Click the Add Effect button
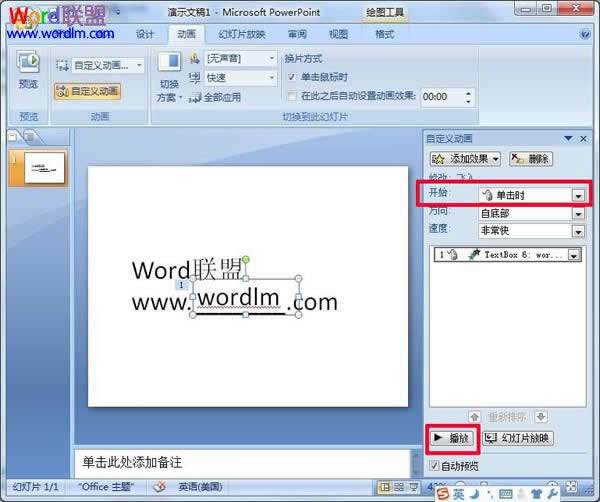600x502 pixels. tap(465, 158)
